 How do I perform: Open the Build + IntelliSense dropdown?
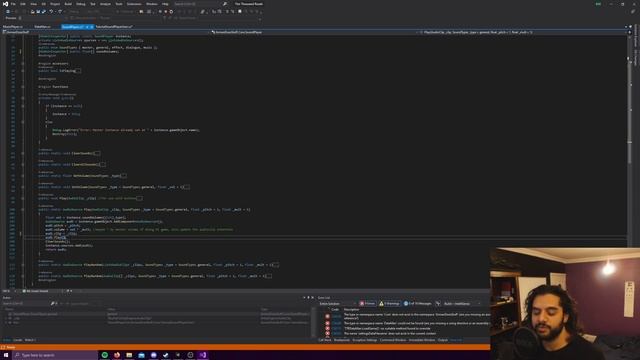(462, 304)
